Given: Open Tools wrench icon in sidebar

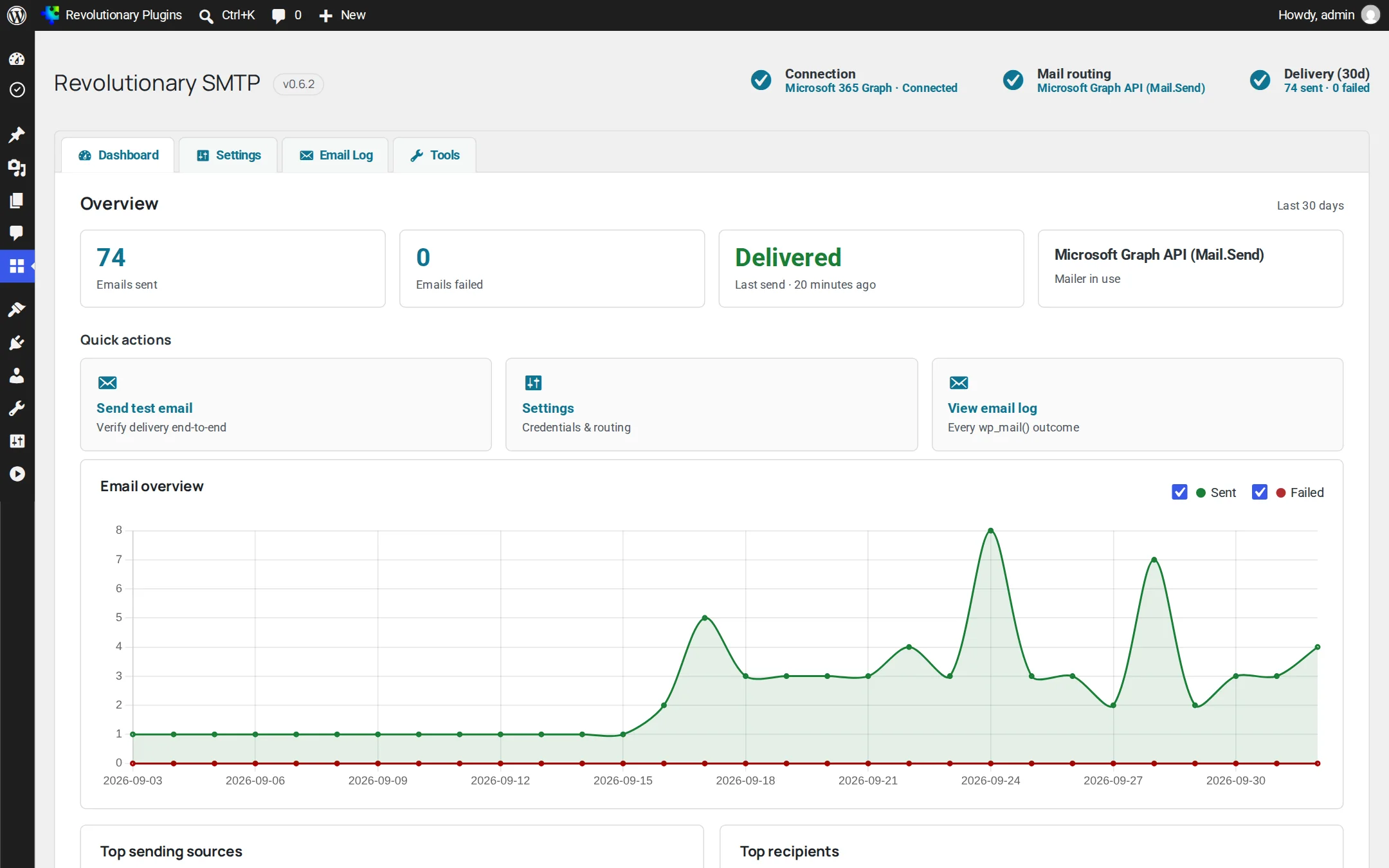Looking at the screenshot, I should pos(17,408).
